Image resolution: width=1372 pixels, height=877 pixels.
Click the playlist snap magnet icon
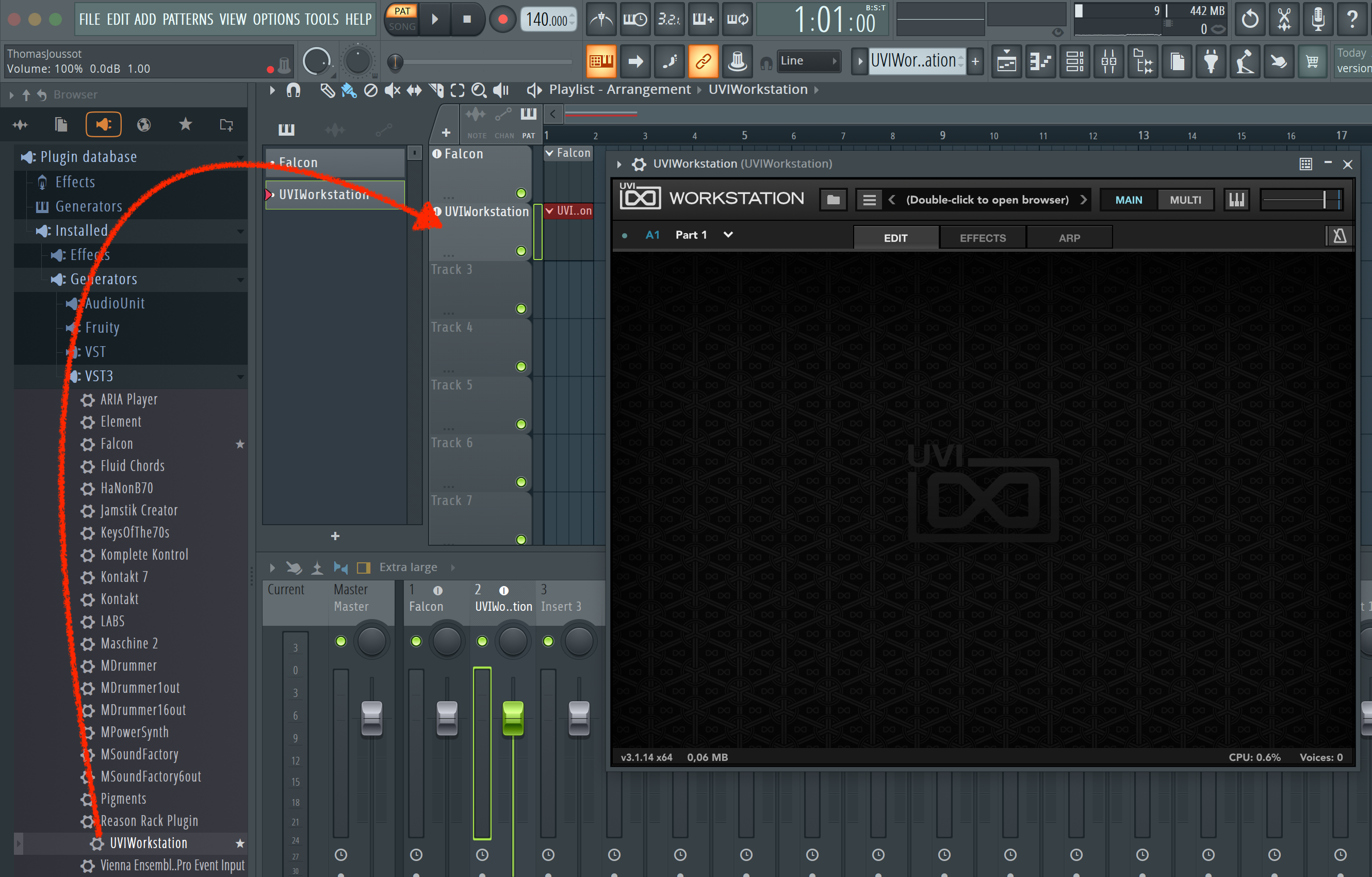click(293, 90)
